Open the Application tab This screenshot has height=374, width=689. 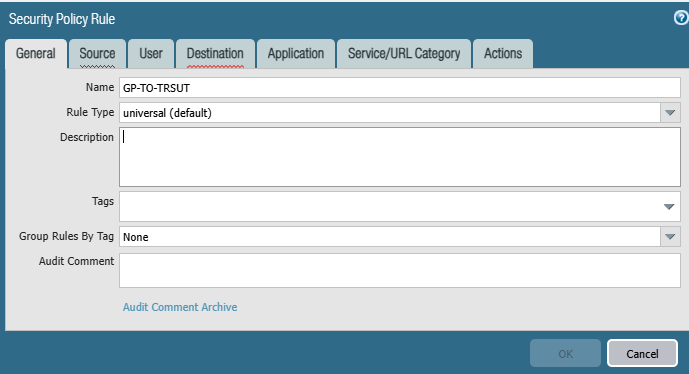[296, 54]
